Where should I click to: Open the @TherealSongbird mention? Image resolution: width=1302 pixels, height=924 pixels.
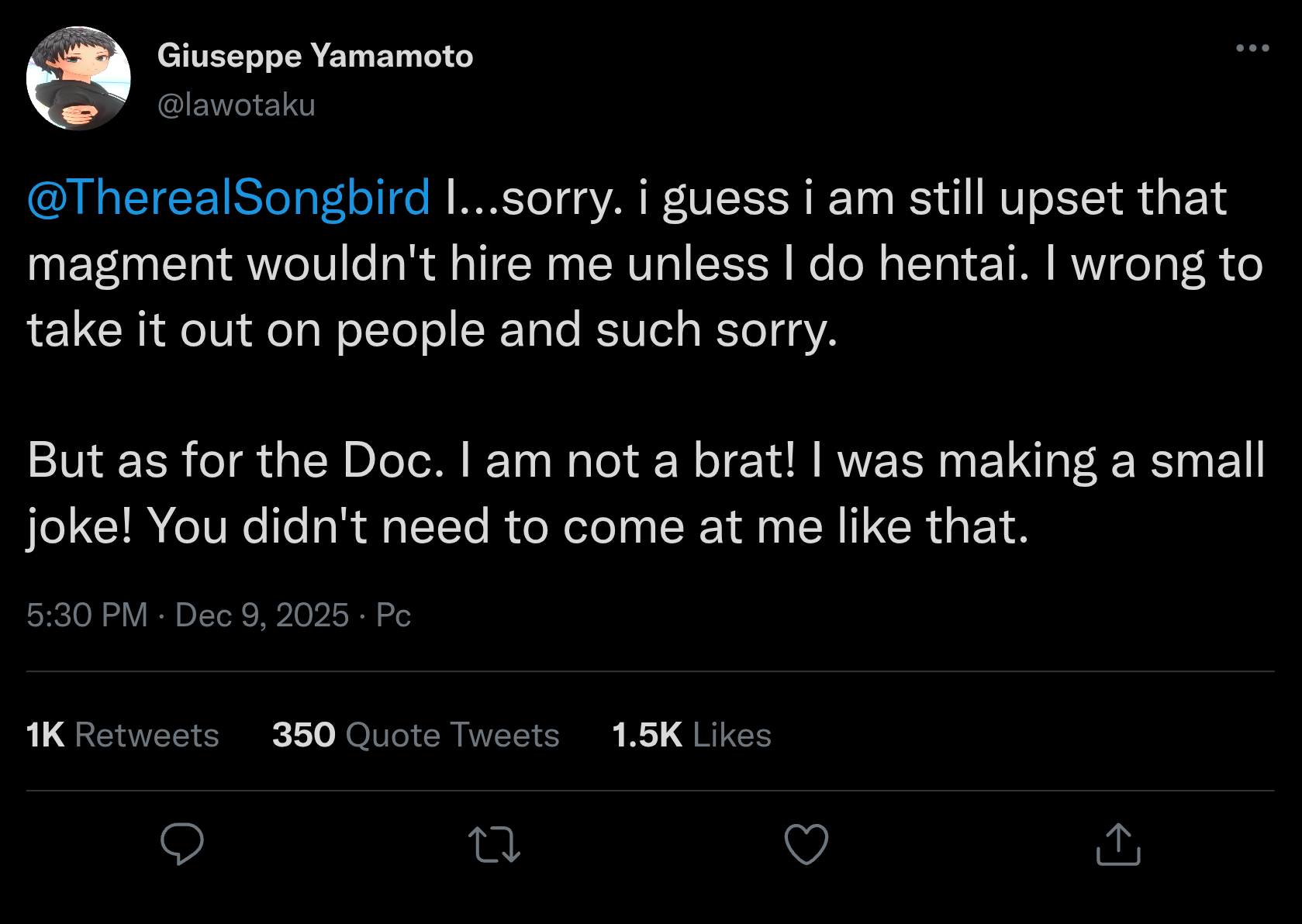(x=229, y=198)
